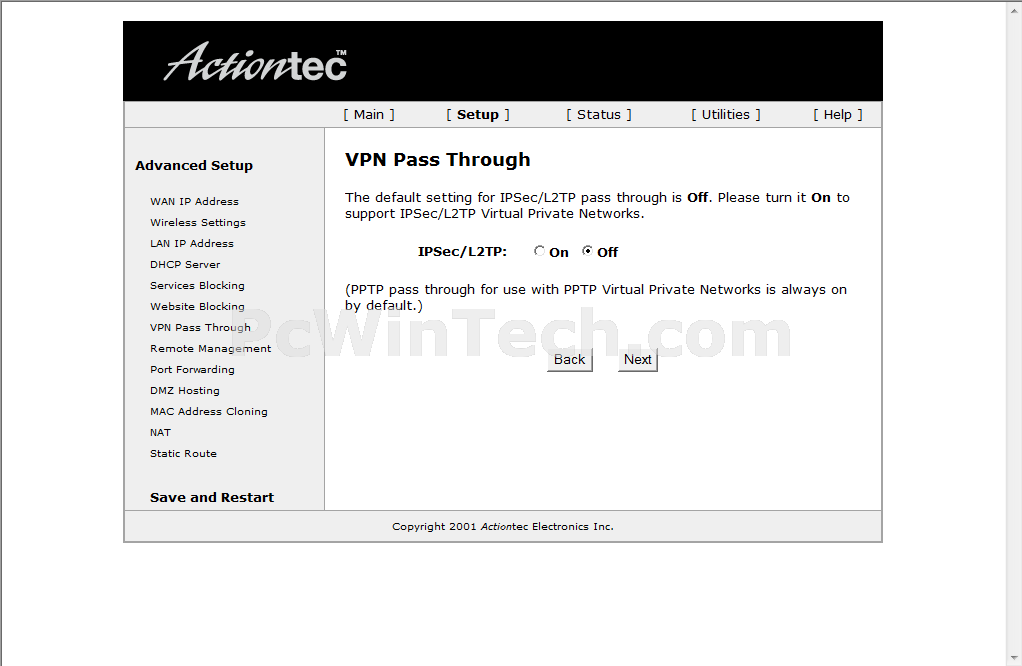The height and width of the screenshot is (666, 1022).
Task: Select VPN Pass Through in sidebar
Action: (x=200, y=327)
